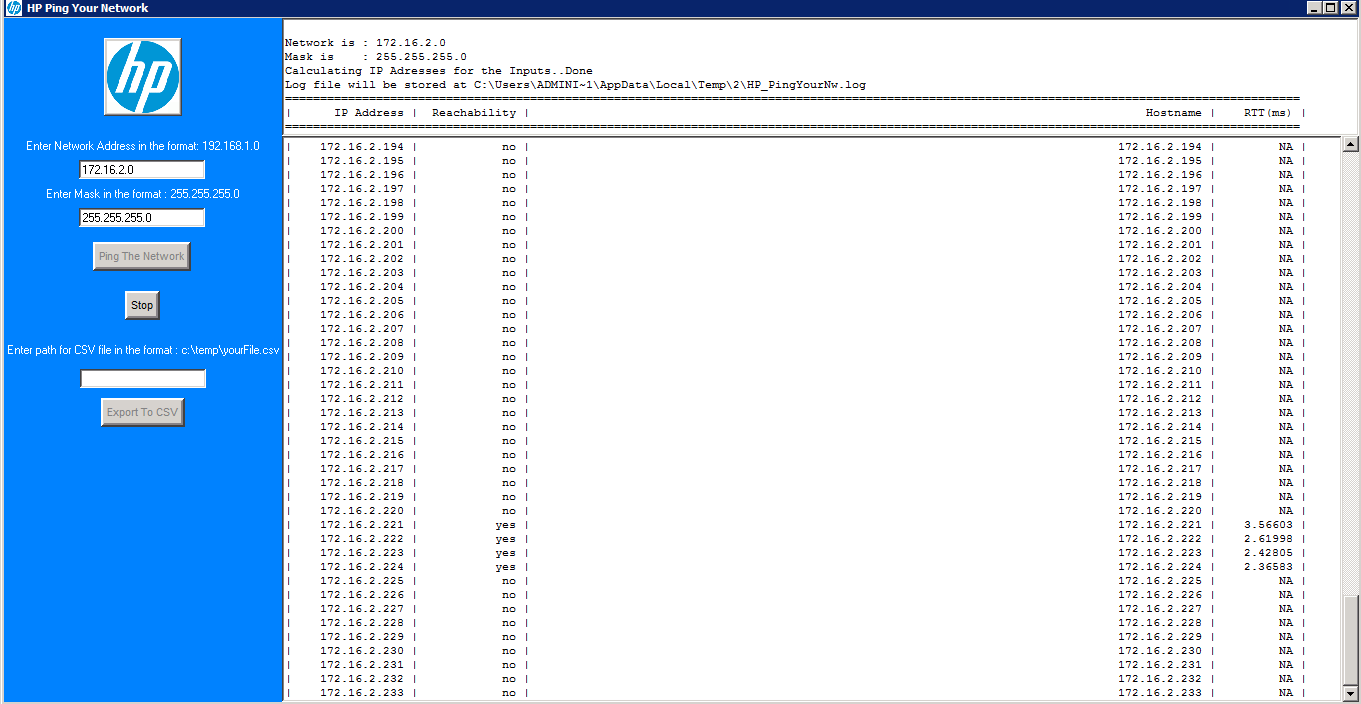Click the Export To CSV button
Screen dimensions: 1361x704
click(x=142, y=412)
